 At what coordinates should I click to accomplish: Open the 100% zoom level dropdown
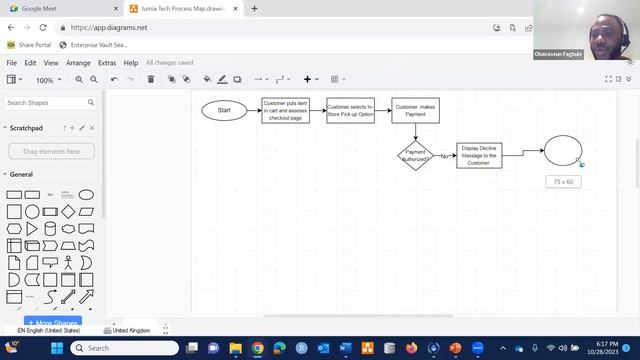coord(49,80)
